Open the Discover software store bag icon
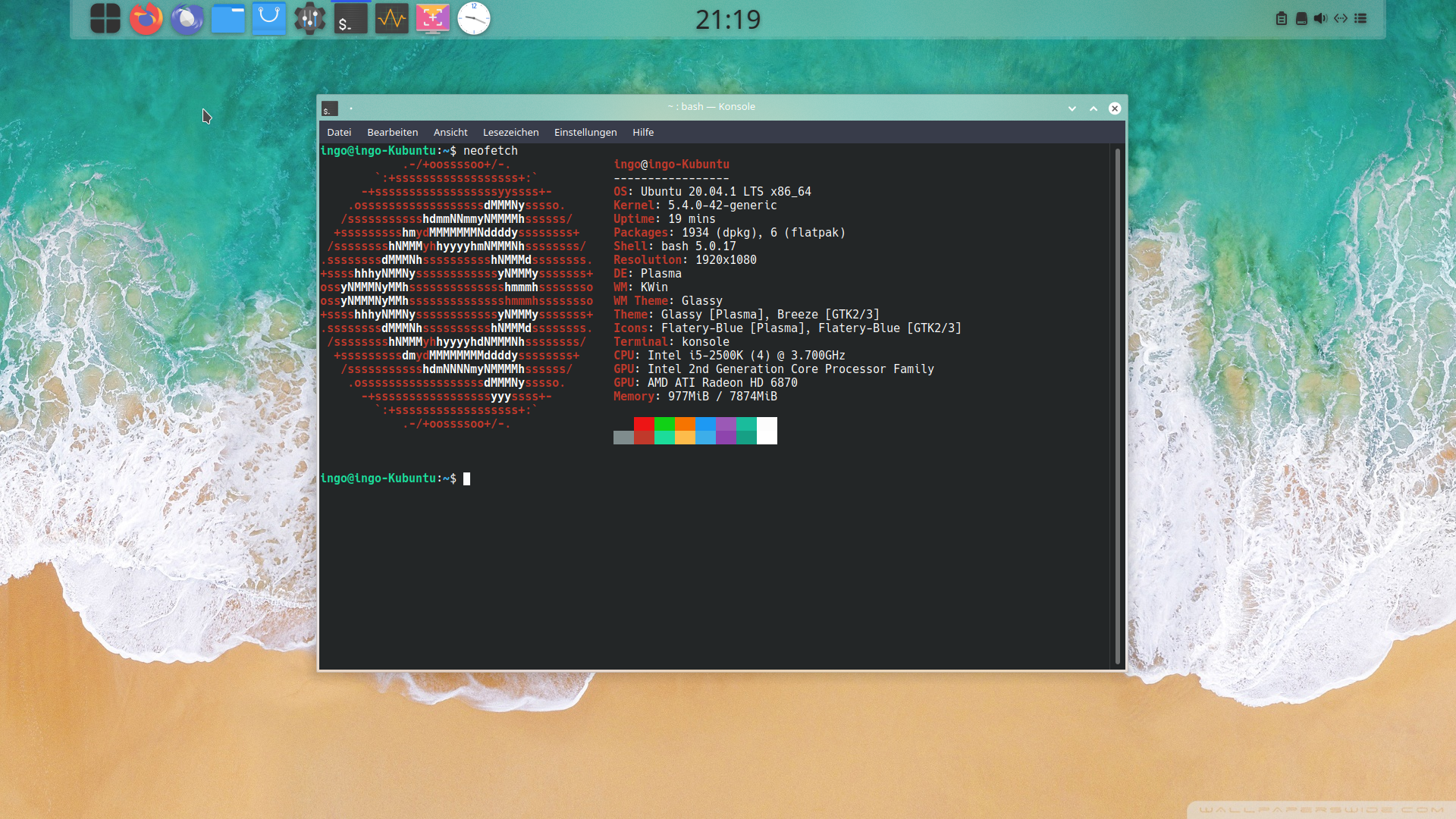The image size is (1456, 819). click(269, 18)
